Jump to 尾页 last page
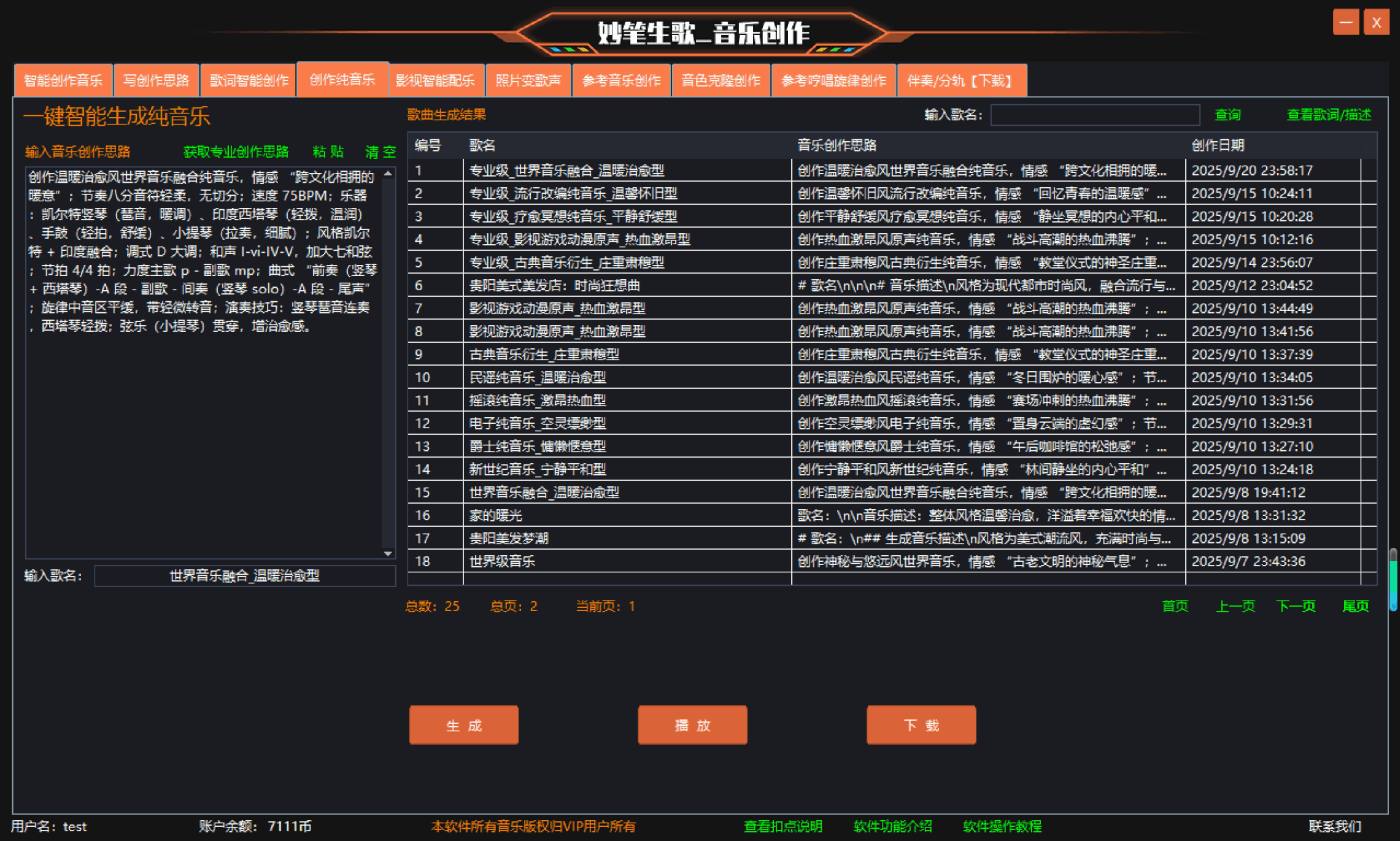Image resolution: width=1400 pixels, height=841 pixels. (x=1356, y=606)
